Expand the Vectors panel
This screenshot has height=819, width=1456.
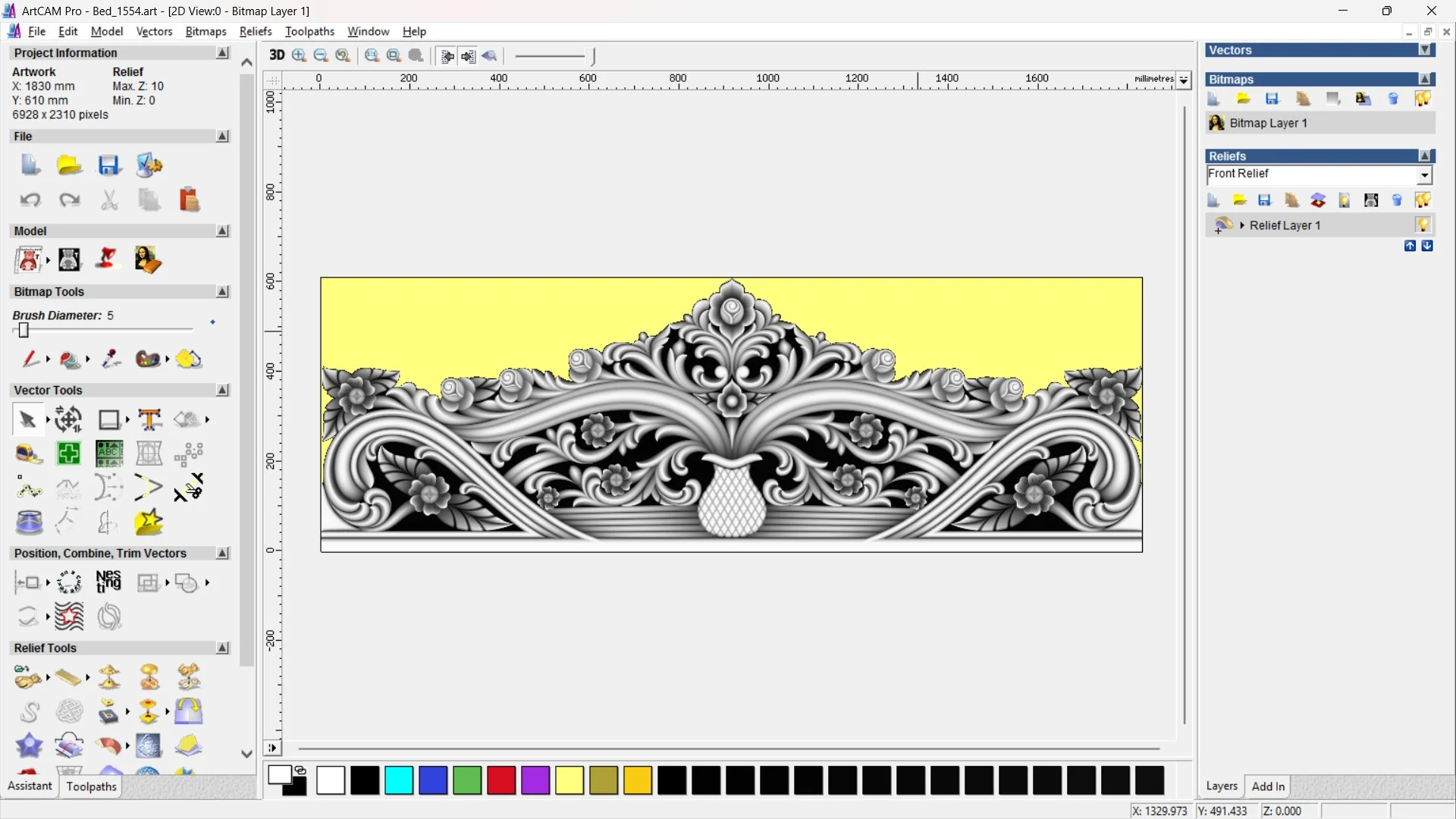point(1425,50)
